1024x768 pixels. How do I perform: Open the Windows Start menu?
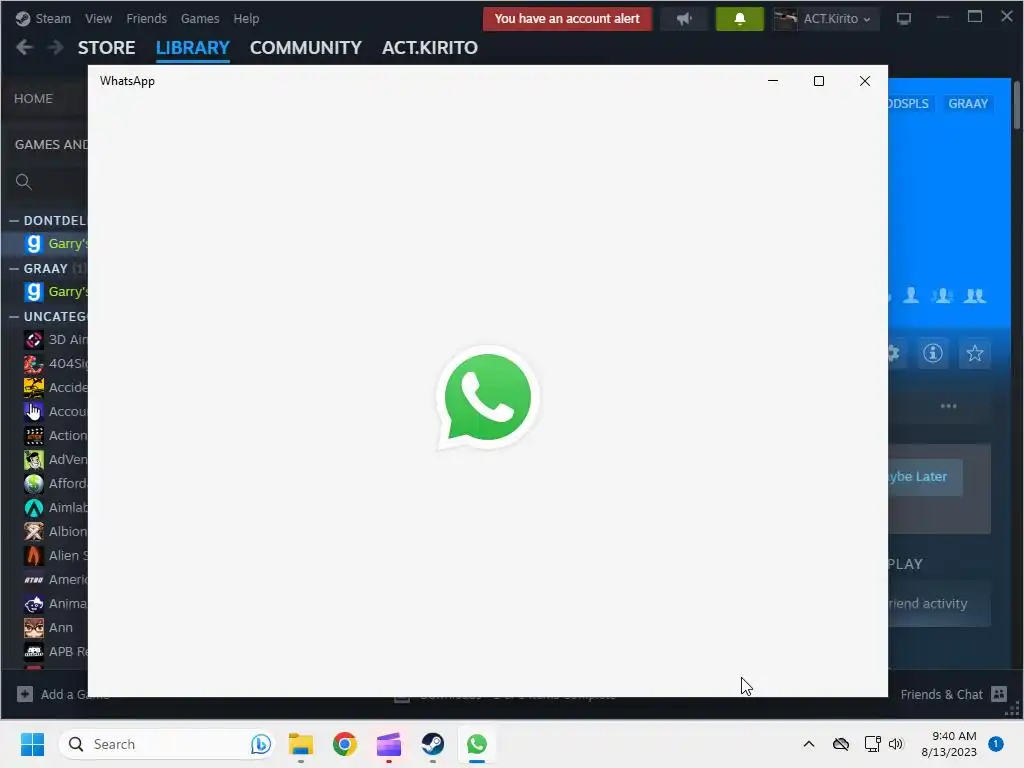pyautogui.click(x=32, y=744)
